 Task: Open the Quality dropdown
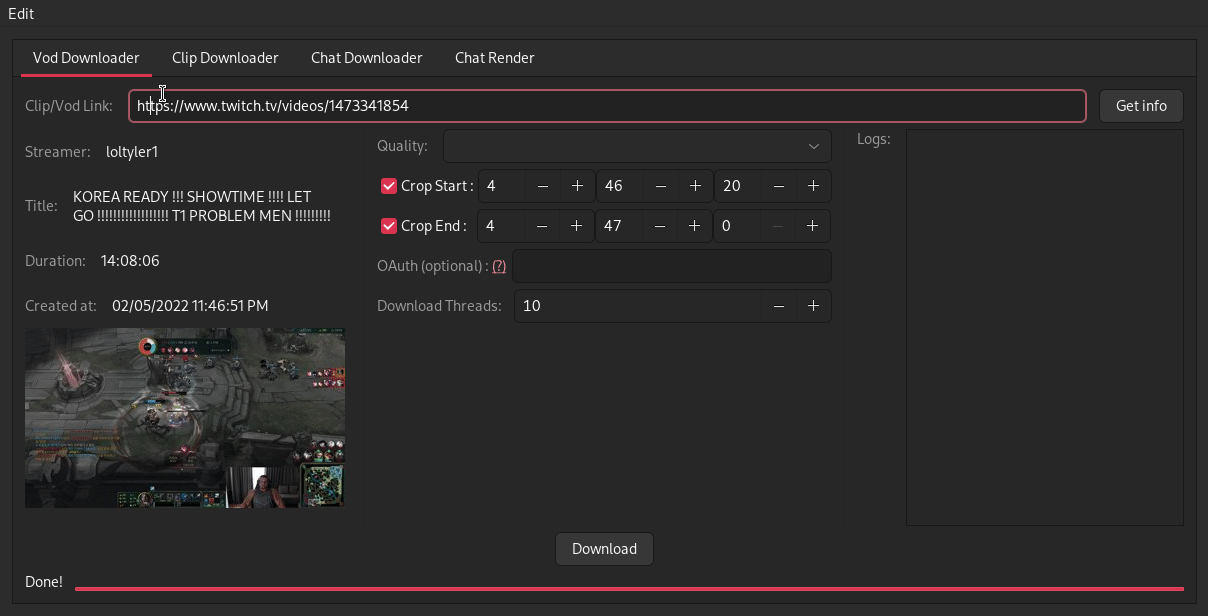pyautogui.click(x=637, y=146)
